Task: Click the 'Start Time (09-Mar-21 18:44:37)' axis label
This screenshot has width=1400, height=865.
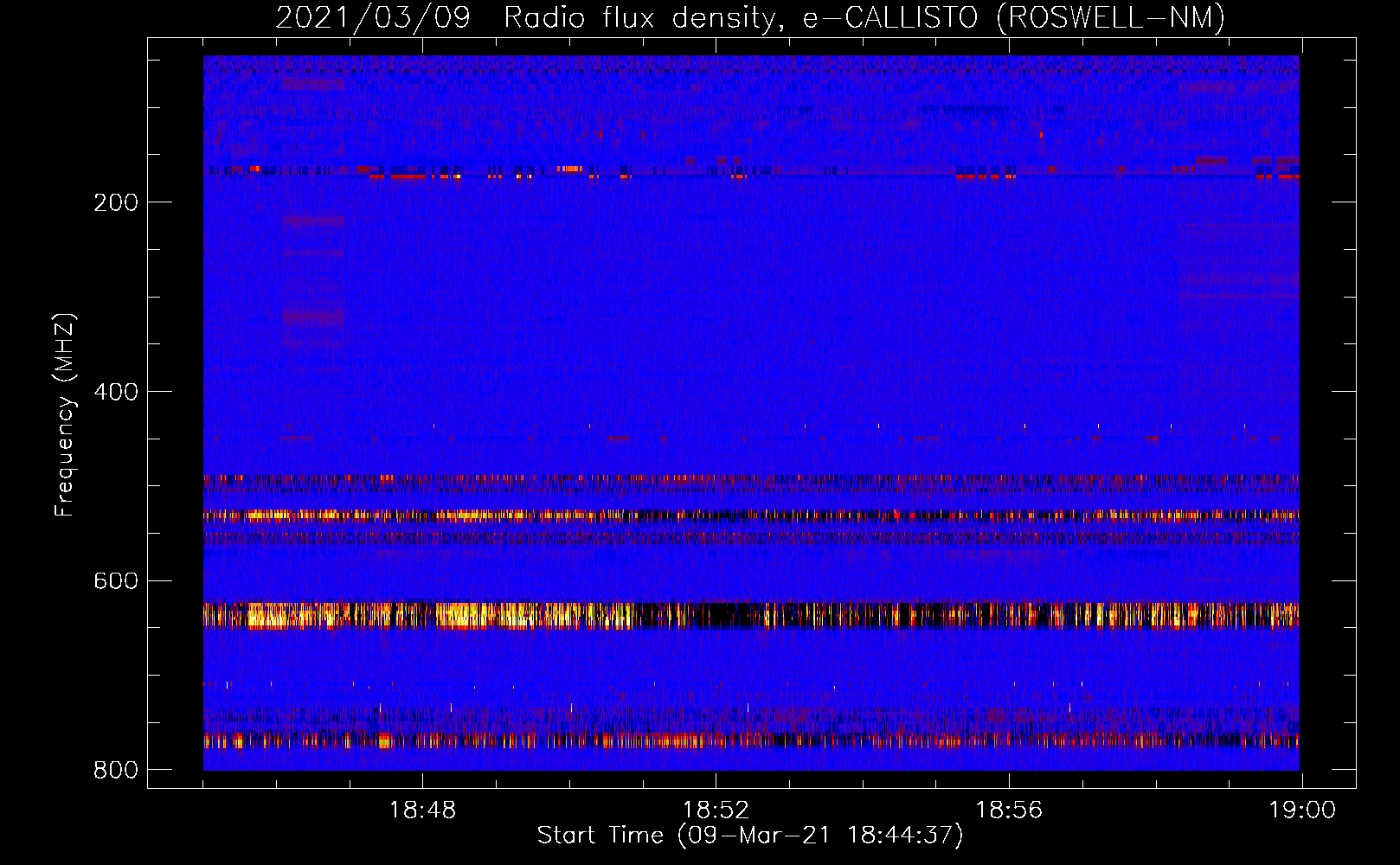Action: coord(750,836)
